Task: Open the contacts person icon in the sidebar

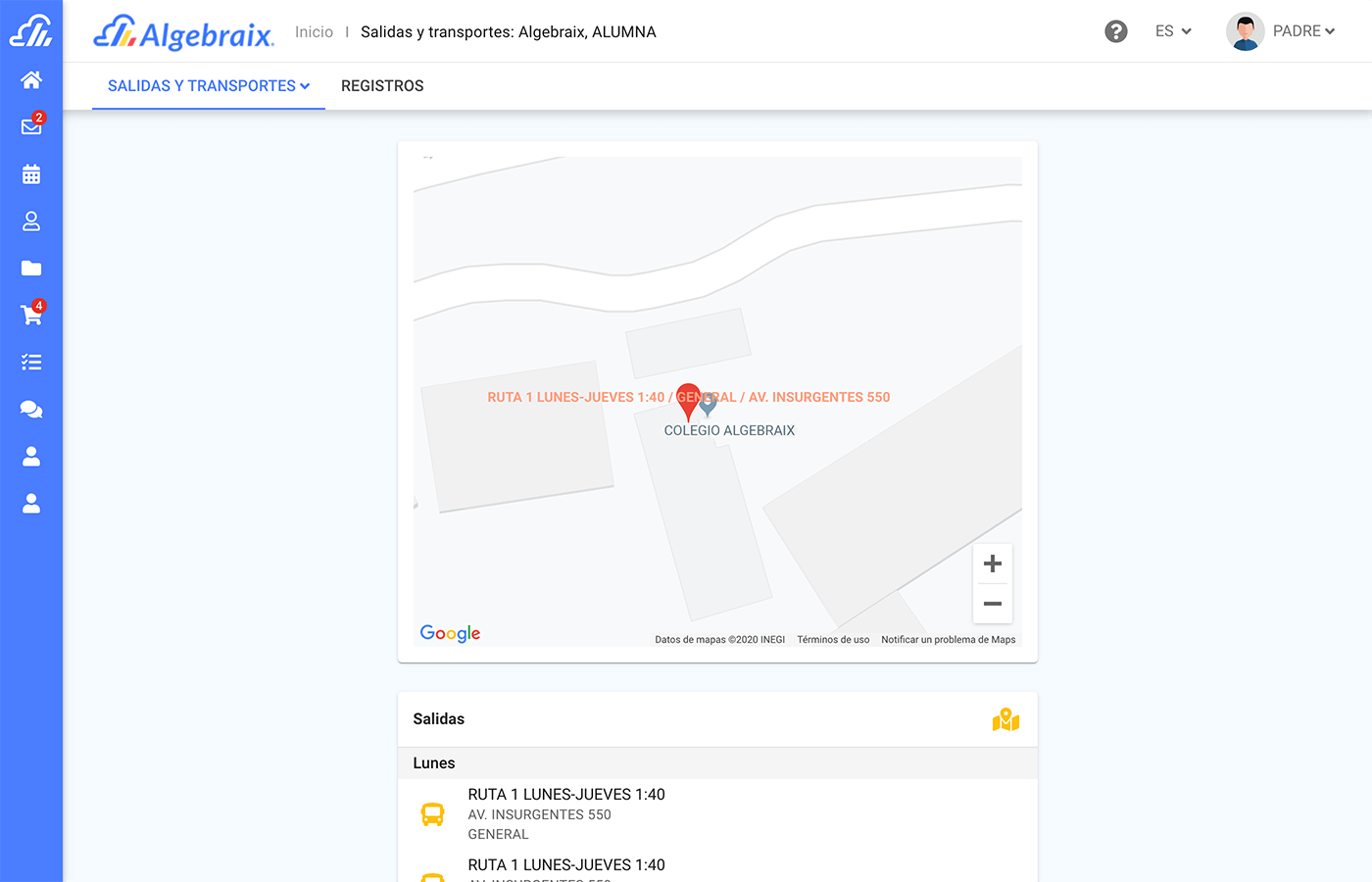Action: tap(30, 220)
